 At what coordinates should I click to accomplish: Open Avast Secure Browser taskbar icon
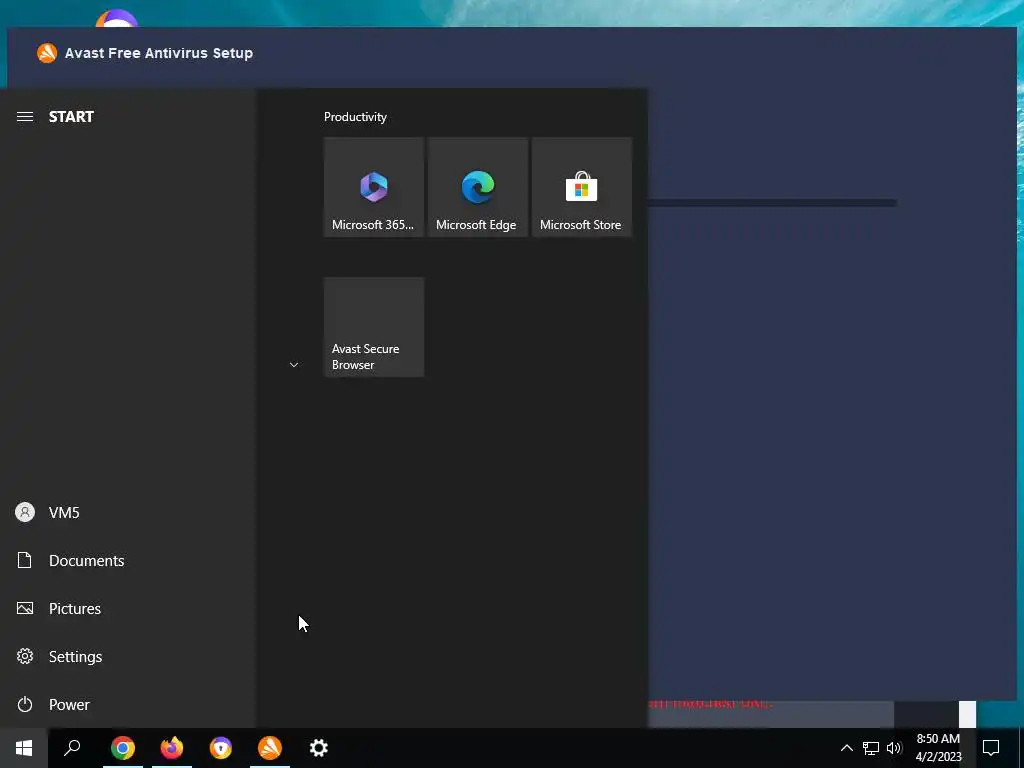coord(221,748)
